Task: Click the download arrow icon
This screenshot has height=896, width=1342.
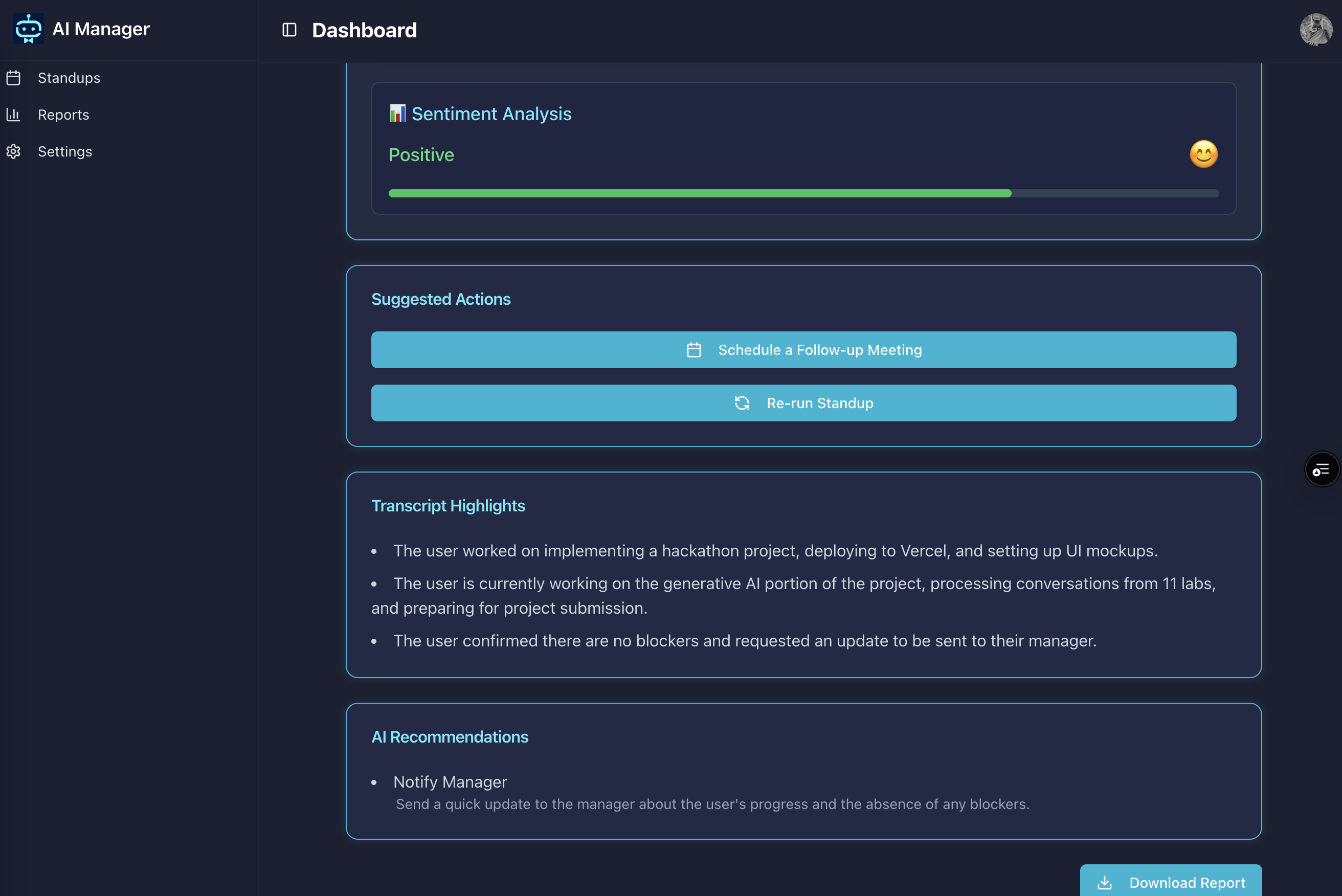Action: [1104, 883]
